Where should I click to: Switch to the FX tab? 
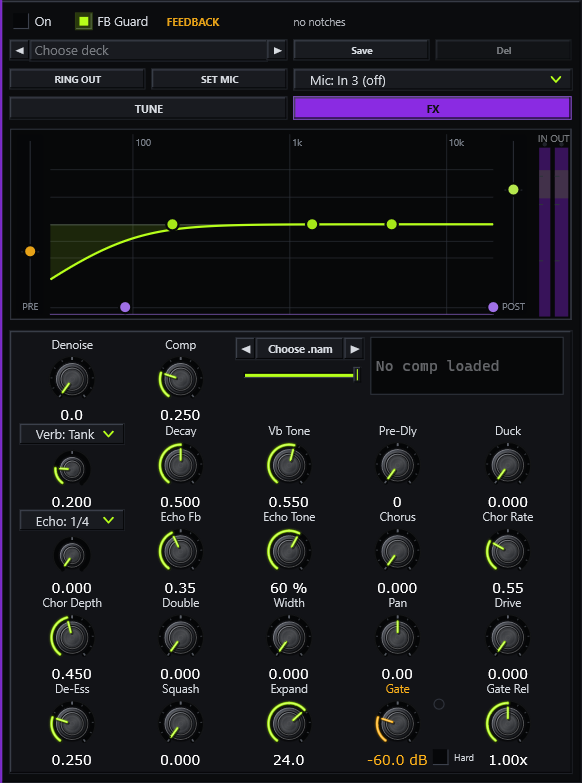pyautogui.click(x=433, y=108)
